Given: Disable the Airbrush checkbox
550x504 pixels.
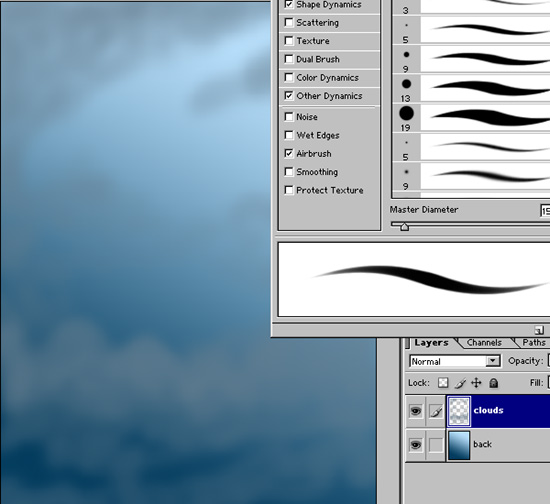Looking at the screenshot, I should [289, 153].
